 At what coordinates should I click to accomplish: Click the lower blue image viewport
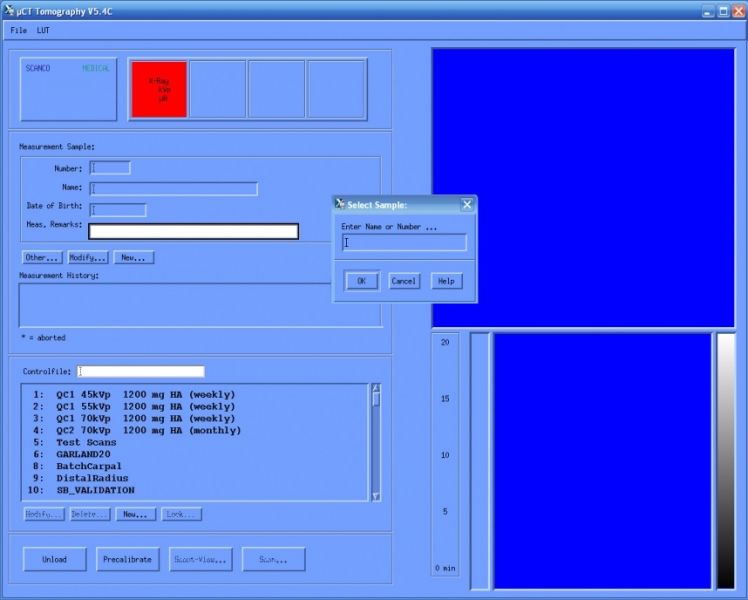tap(602, 461)
